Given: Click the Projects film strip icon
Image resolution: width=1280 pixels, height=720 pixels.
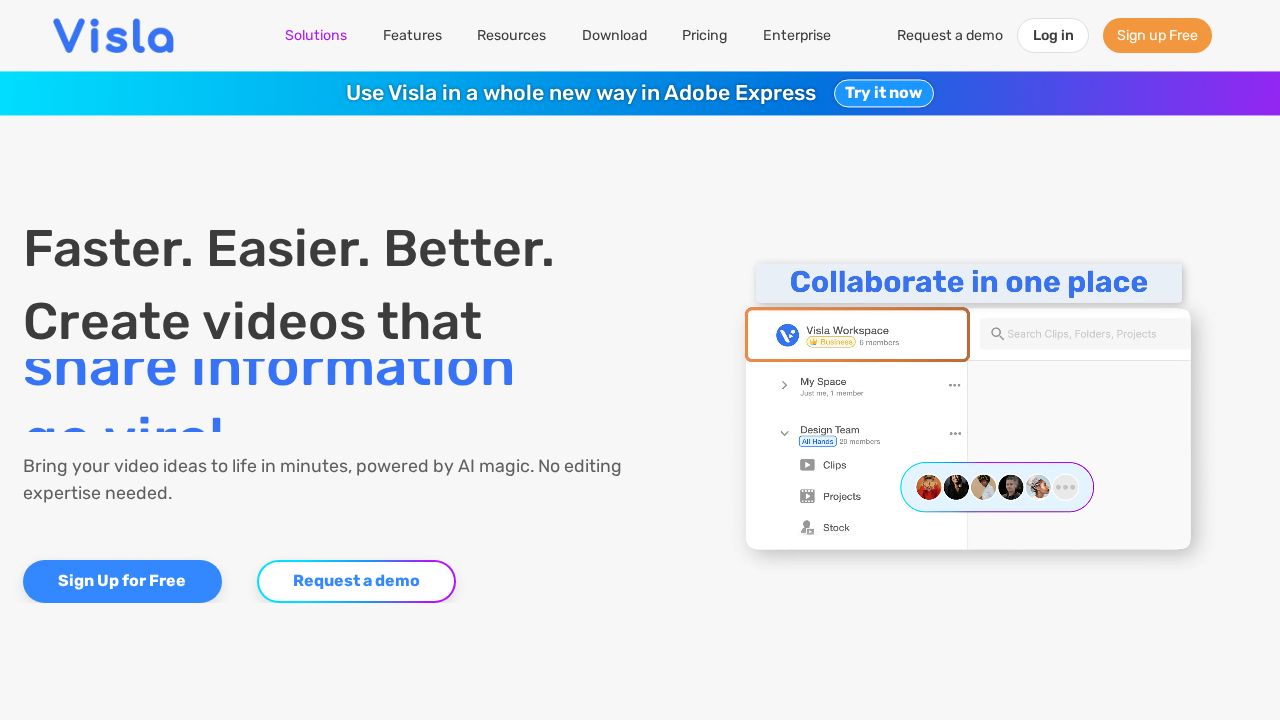Looking at the screenshot, I should pyautogui.click(x=807, y=496).
